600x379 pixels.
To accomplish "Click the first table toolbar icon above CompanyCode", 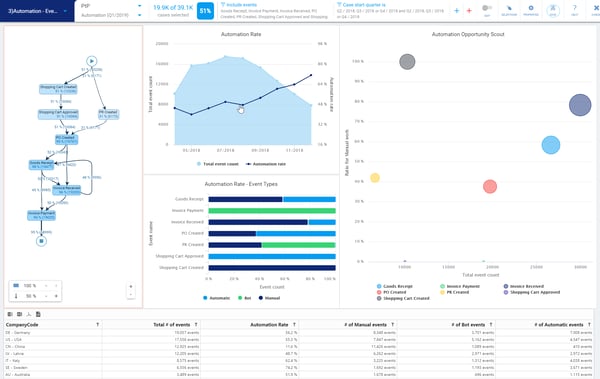I will point(10,314).
